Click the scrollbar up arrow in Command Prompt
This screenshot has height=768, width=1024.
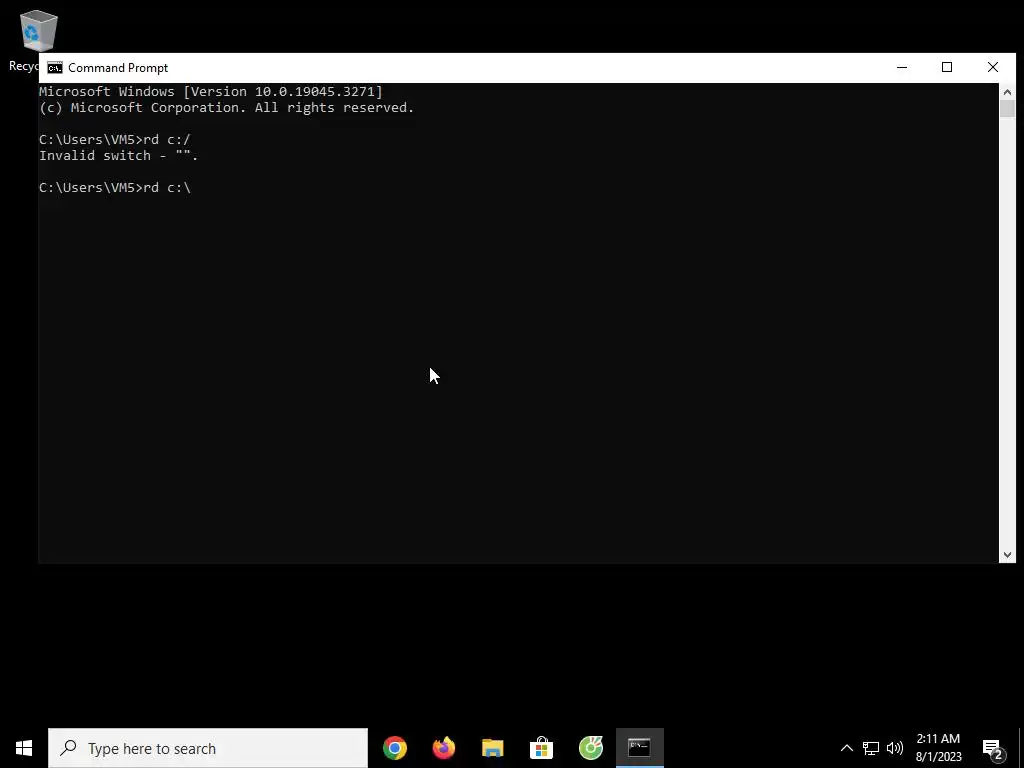1007,92
